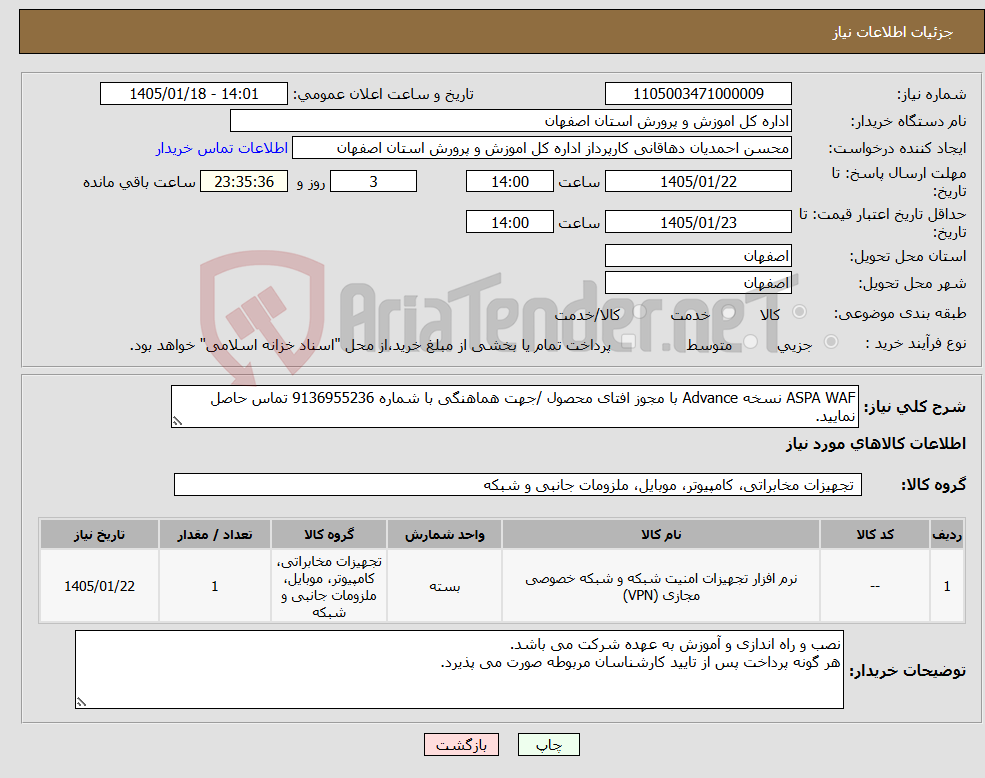The height and width of the screenshot is (778, 985).
Task: Click the payment note text about اسناد خزانه اسلامی
Action: coord(370,345)
